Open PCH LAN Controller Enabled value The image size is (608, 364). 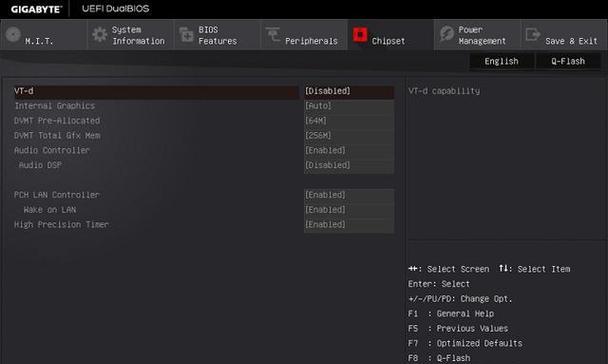[x=349, y=195]
